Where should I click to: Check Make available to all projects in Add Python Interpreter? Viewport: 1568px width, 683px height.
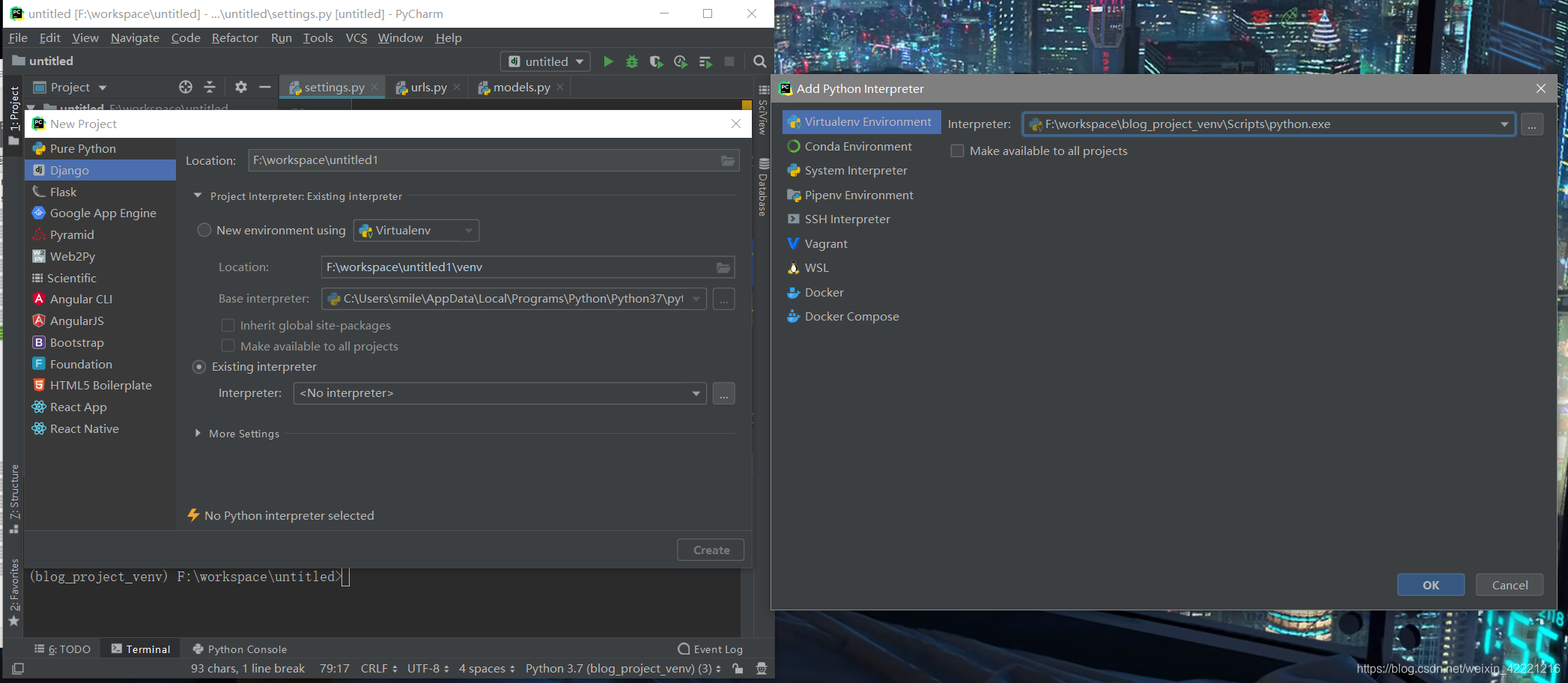point(957,151)
